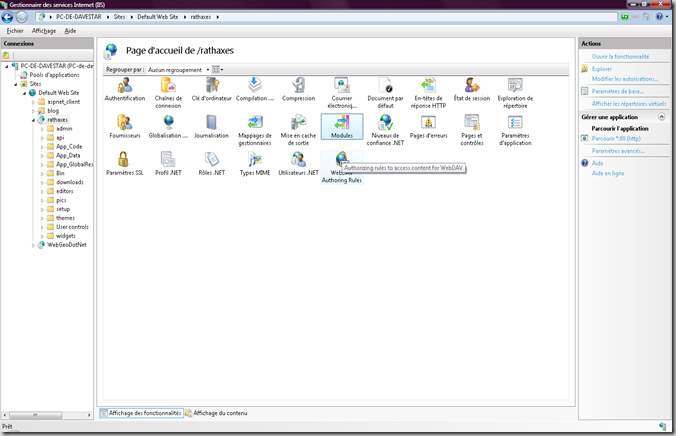Open Exploration de répertoire feature
This screenshot has height=436, width=676.
pyautogui.click(x=515, y=93)
